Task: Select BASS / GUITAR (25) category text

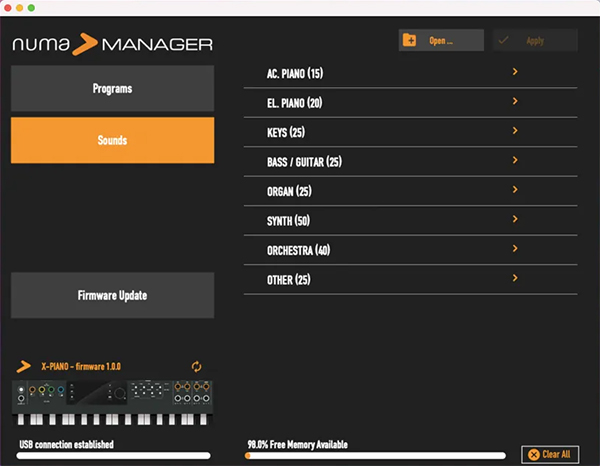Action: point(304,161)
